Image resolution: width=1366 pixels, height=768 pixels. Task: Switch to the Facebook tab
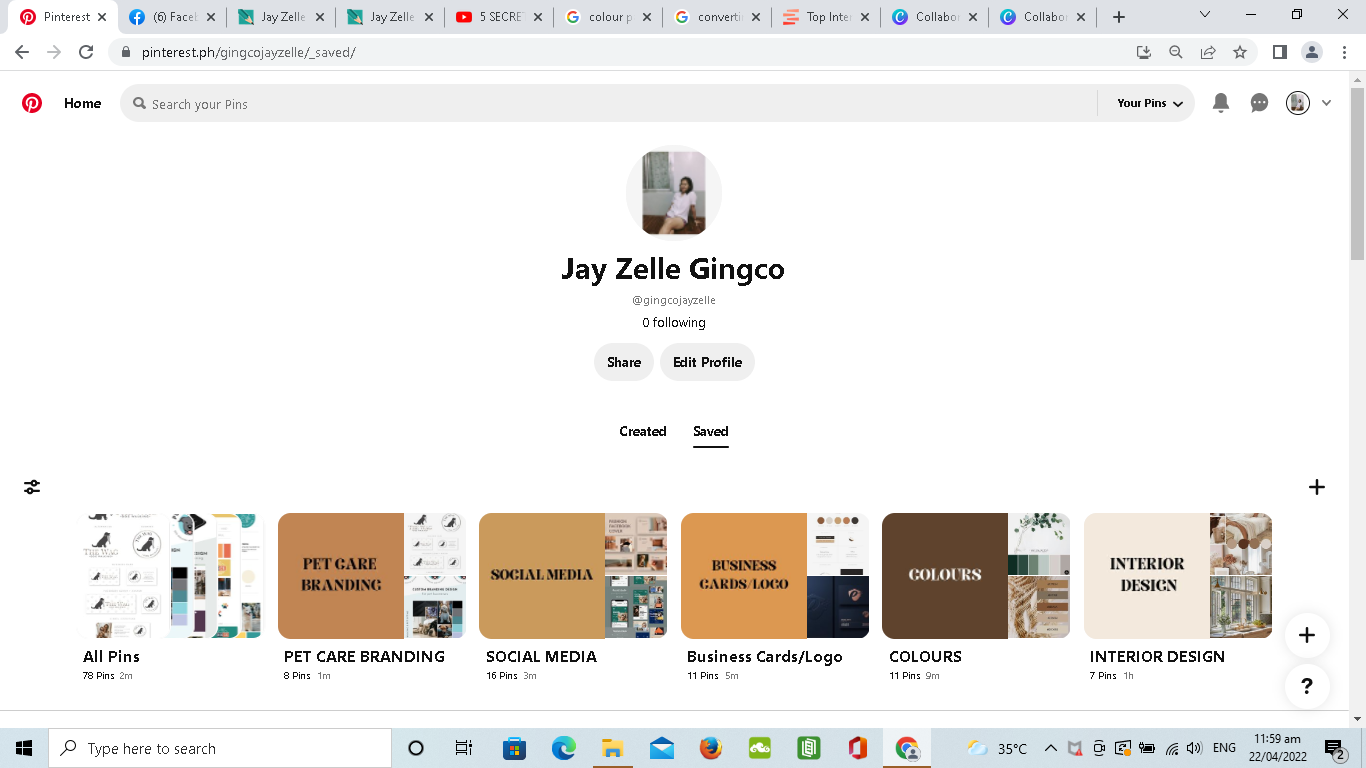coord(172,17)
